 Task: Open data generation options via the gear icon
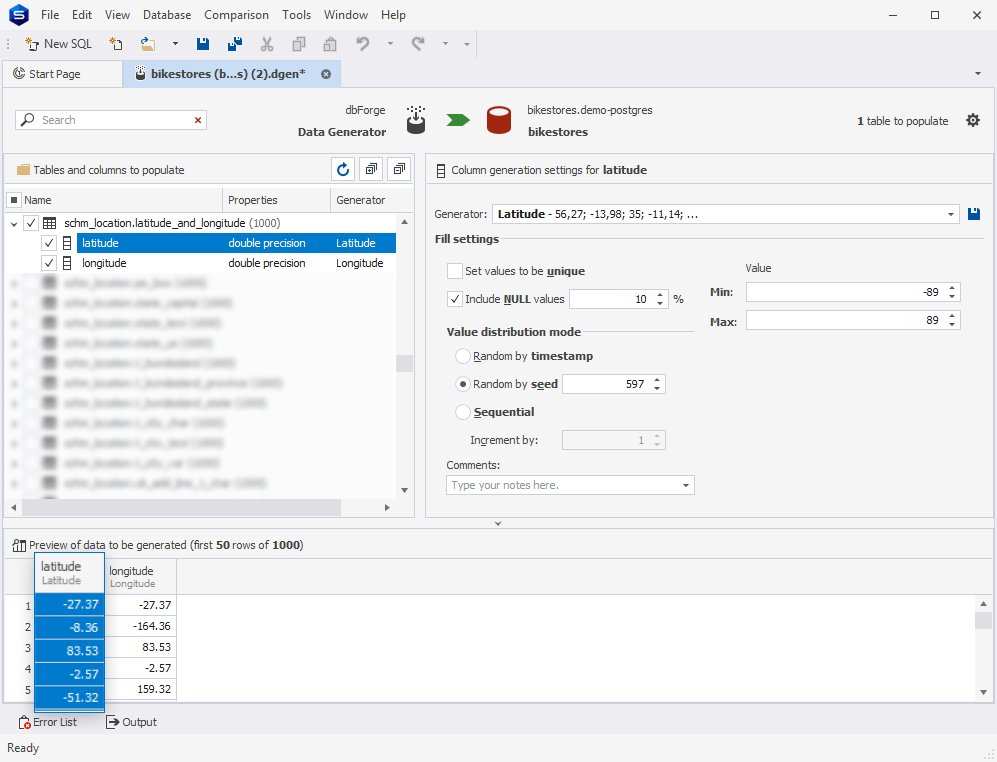point(973,120)
